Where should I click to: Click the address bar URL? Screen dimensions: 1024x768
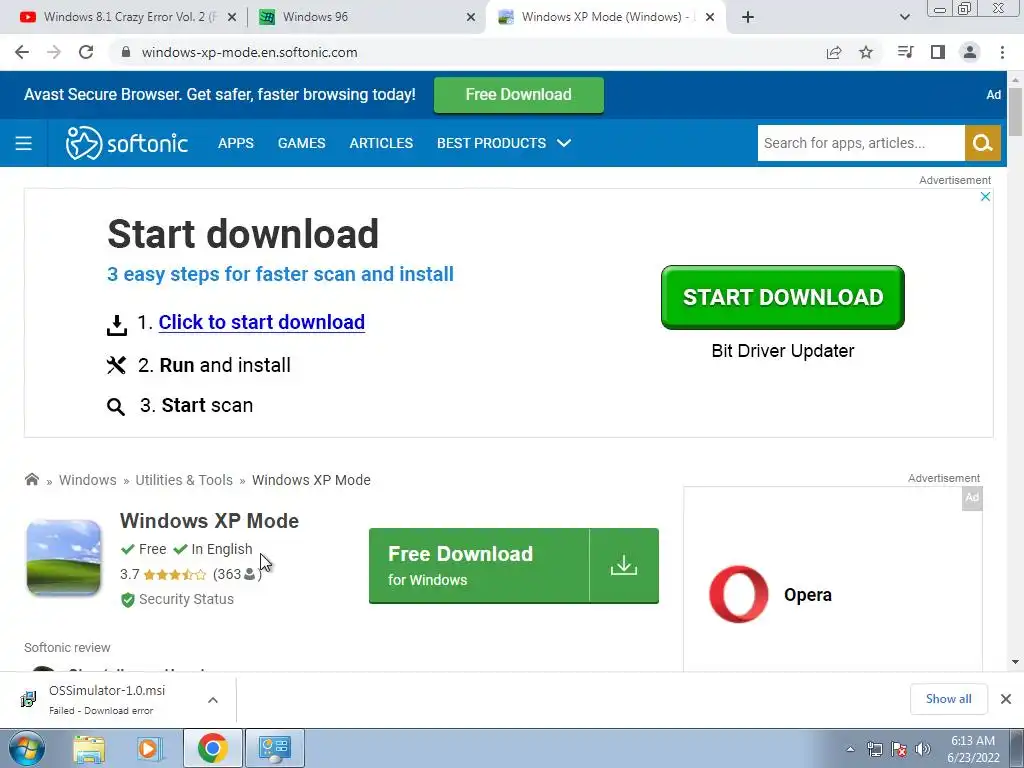coord(249,52)
